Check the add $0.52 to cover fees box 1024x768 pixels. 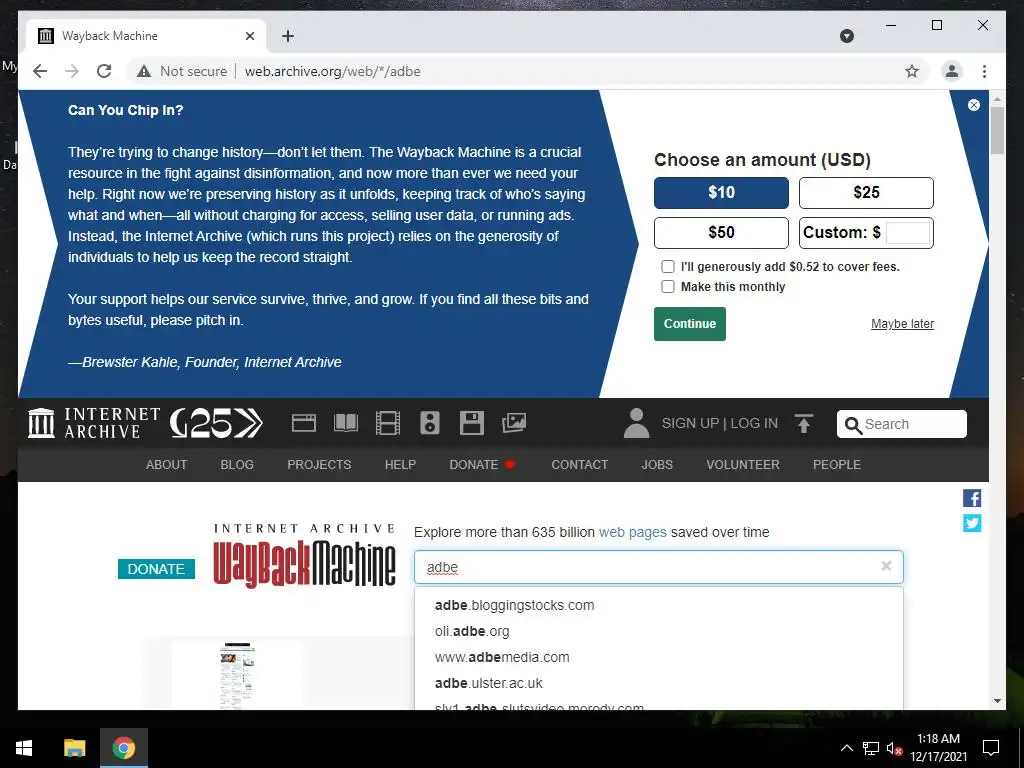coord(667,266)
